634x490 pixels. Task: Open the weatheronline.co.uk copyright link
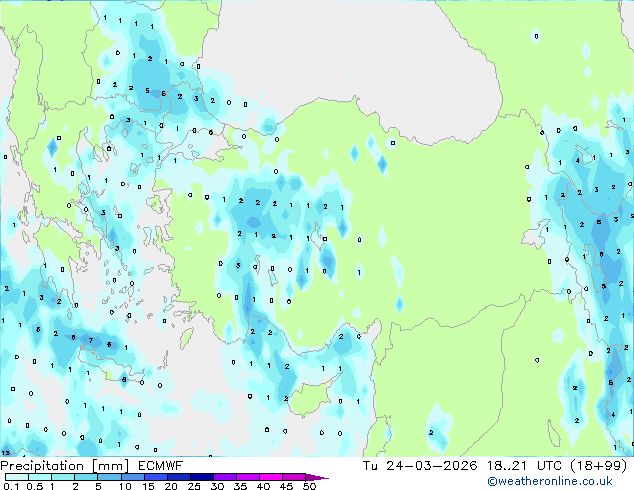tap(550, 481)
